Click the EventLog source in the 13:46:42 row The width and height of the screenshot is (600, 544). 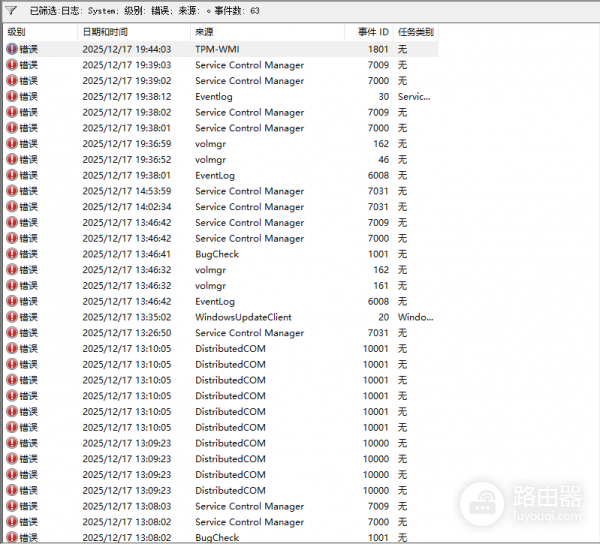[x=215, y=301]
